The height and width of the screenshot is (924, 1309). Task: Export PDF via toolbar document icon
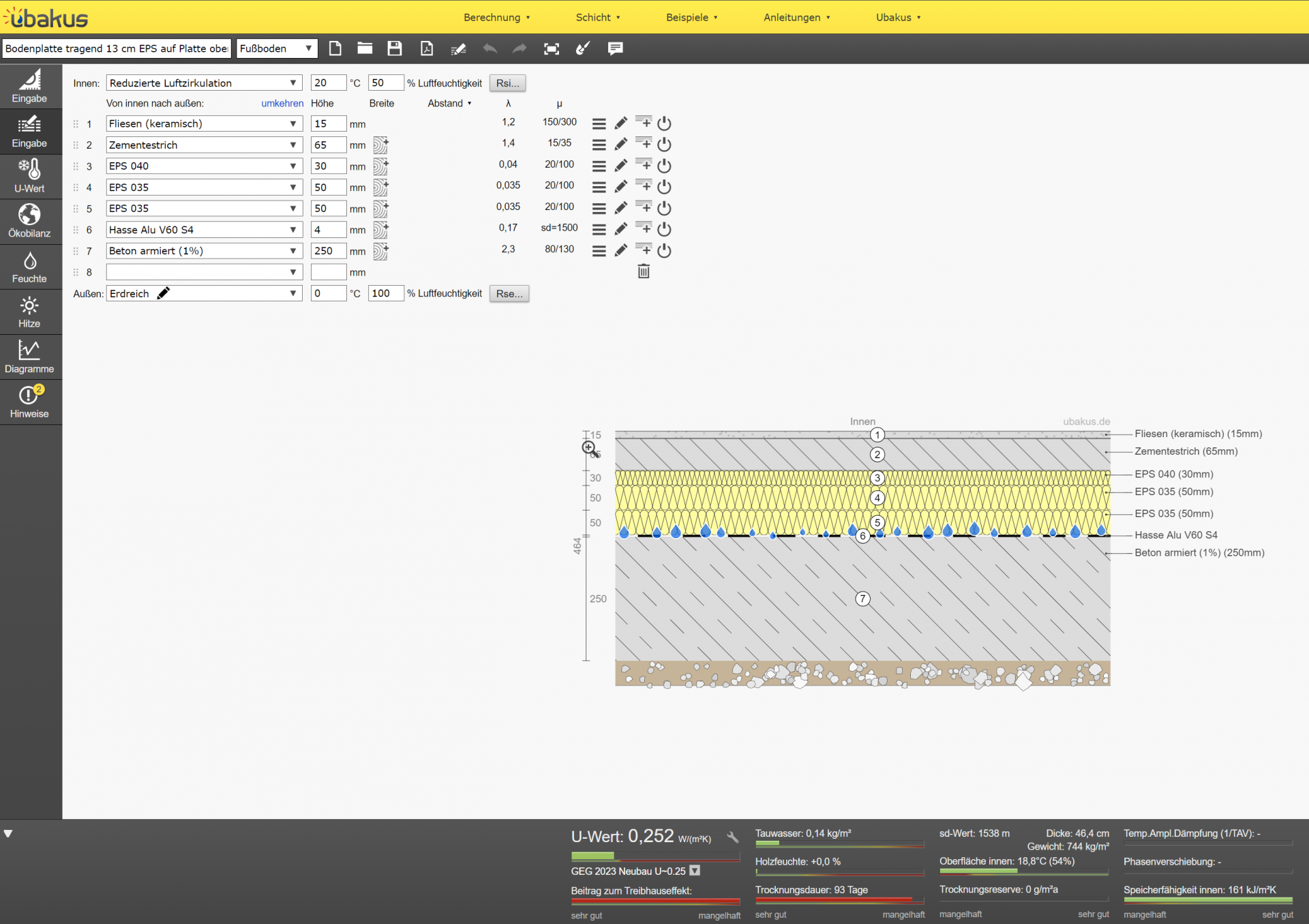427,48
